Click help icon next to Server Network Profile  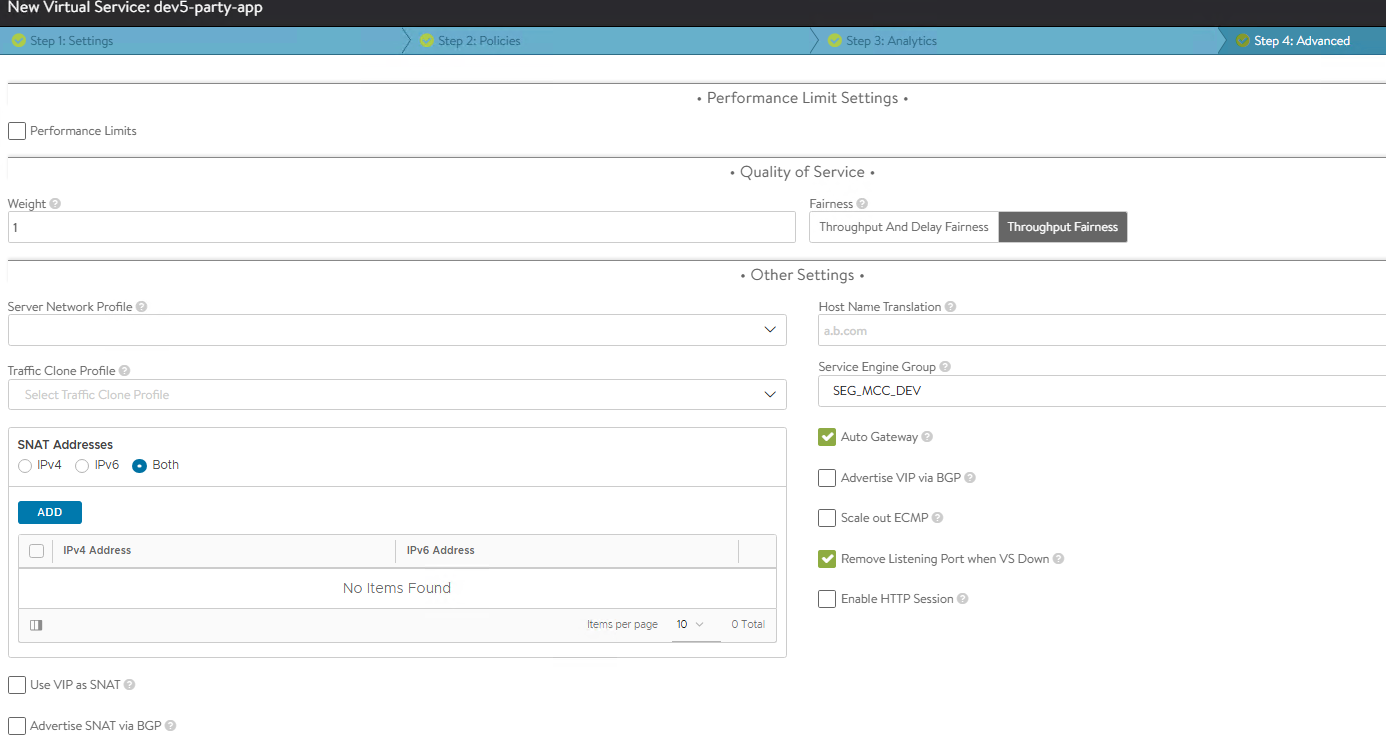click(141, 307)
